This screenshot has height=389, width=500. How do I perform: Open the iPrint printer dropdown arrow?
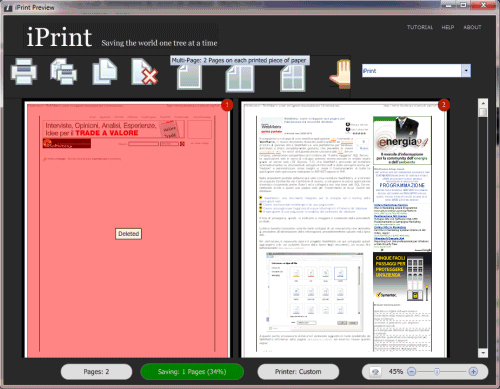coord(466,71)
